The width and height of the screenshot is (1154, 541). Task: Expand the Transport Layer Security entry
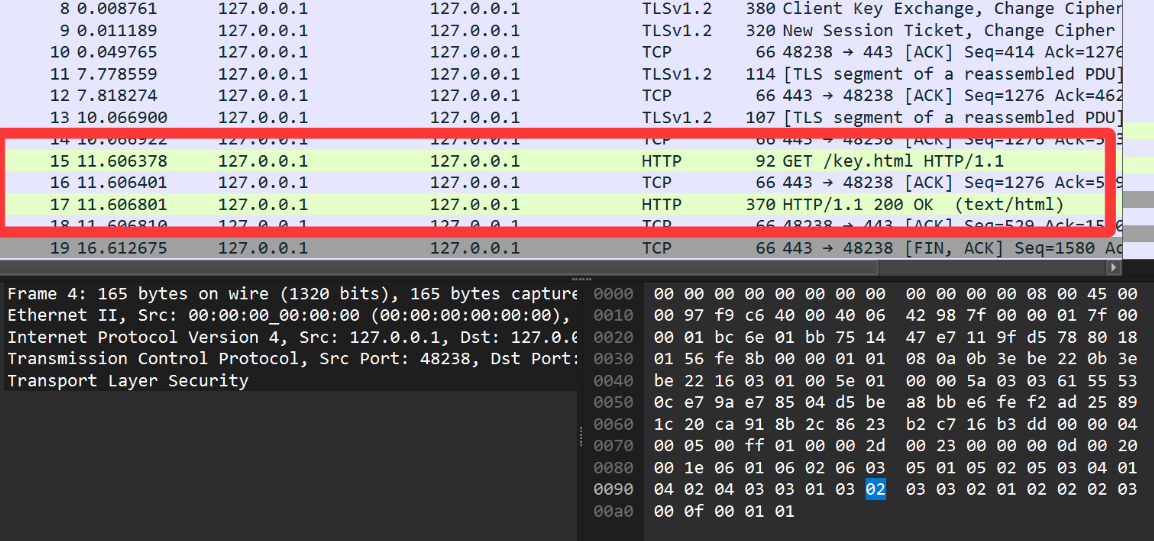[128, 381]
